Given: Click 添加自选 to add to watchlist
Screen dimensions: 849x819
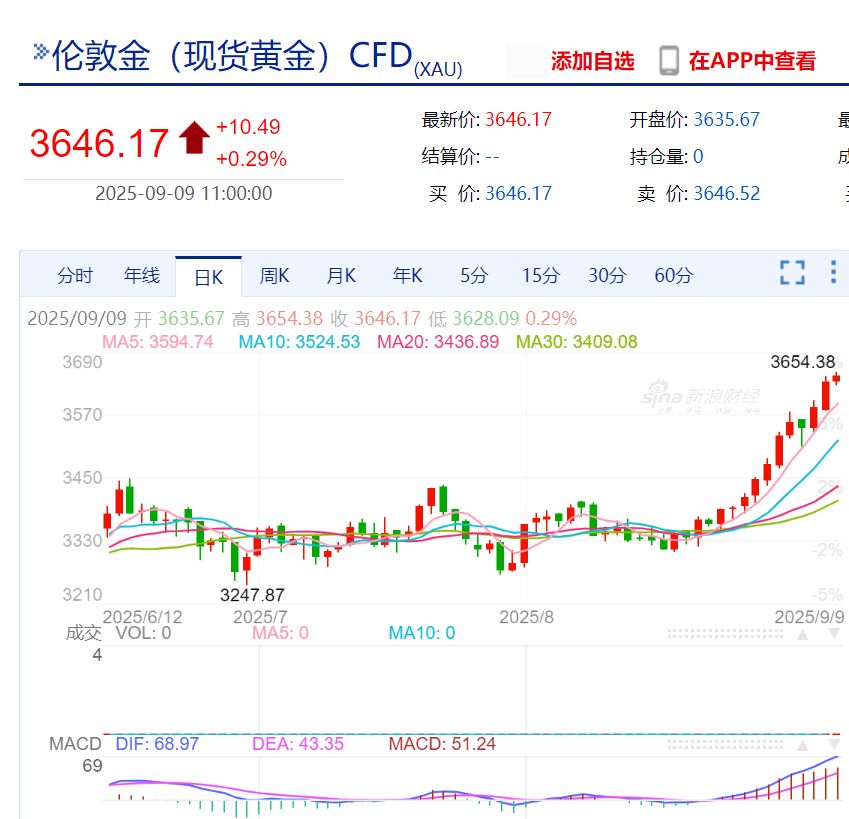Looking at the screenshot, I should point(592,61).
